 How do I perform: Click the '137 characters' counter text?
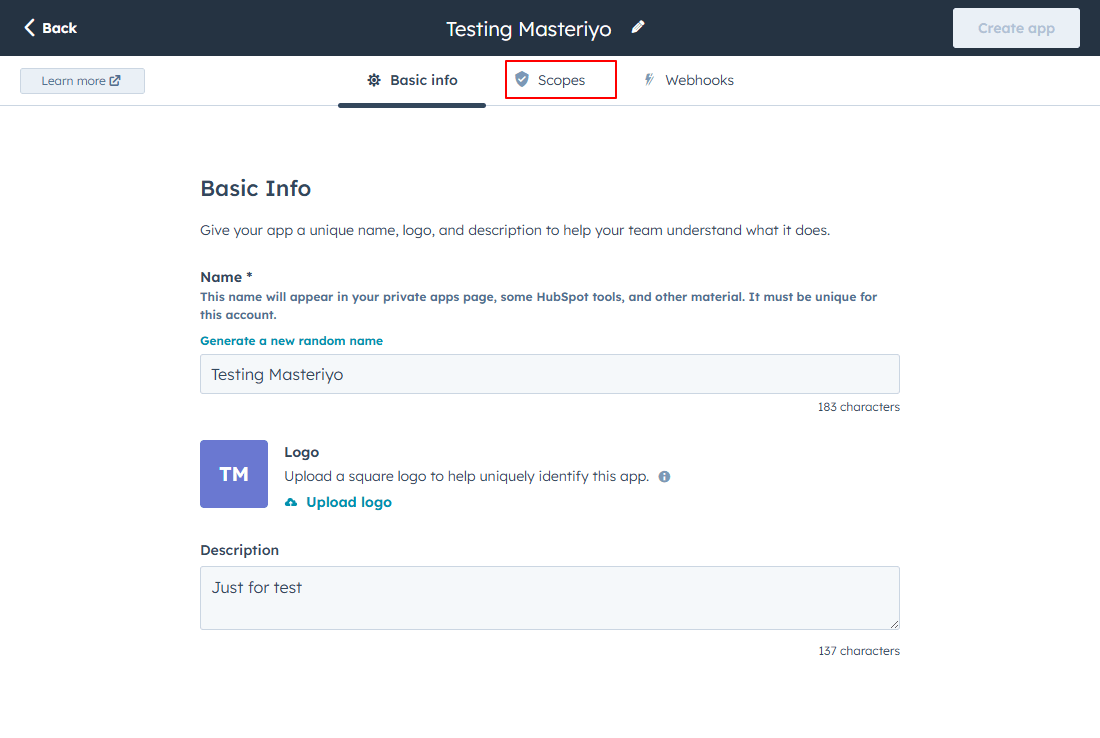tap(859, 651)
